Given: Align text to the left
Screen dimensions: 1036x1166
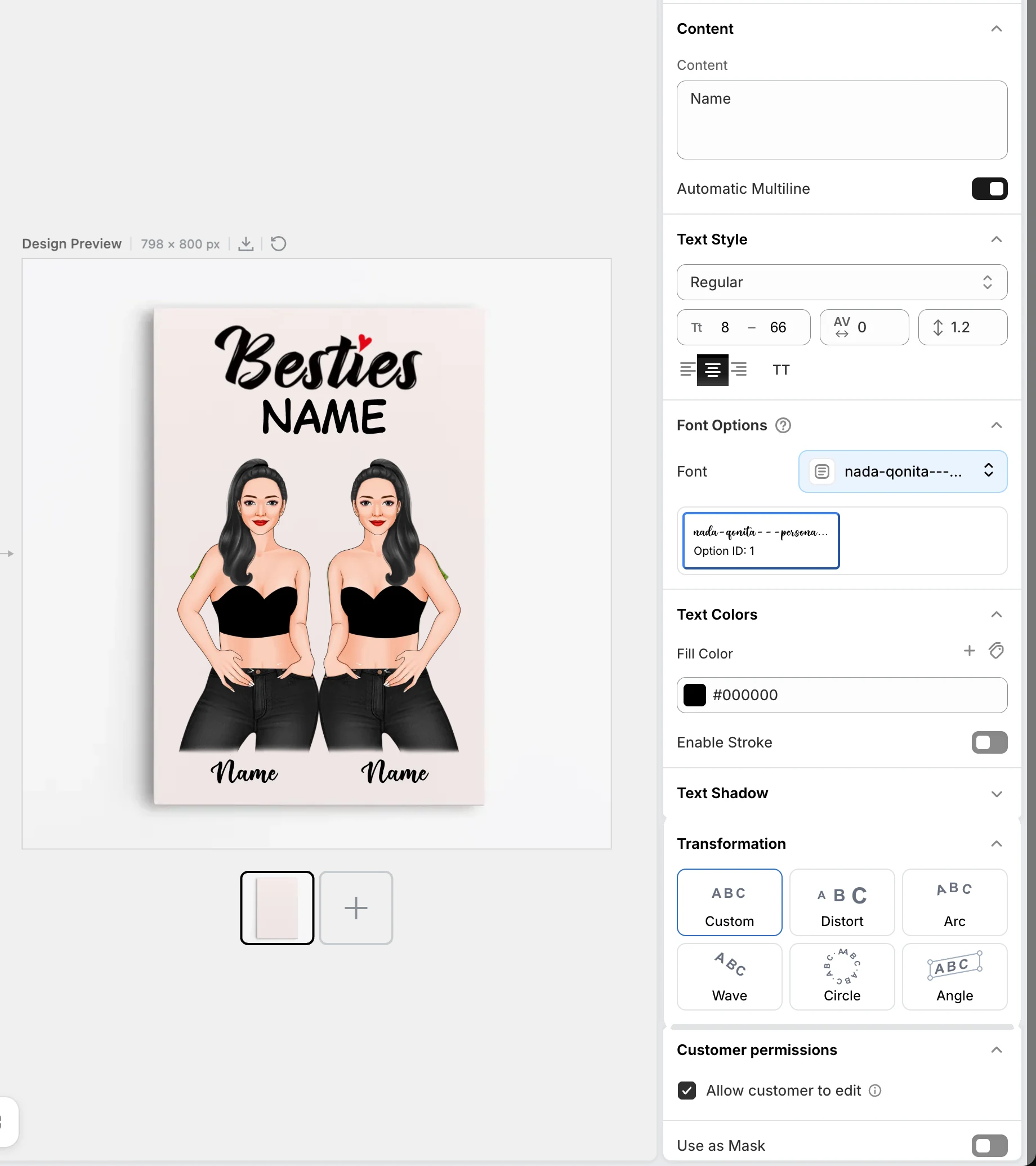Looking at the screenshot, I should click(687, 370).
